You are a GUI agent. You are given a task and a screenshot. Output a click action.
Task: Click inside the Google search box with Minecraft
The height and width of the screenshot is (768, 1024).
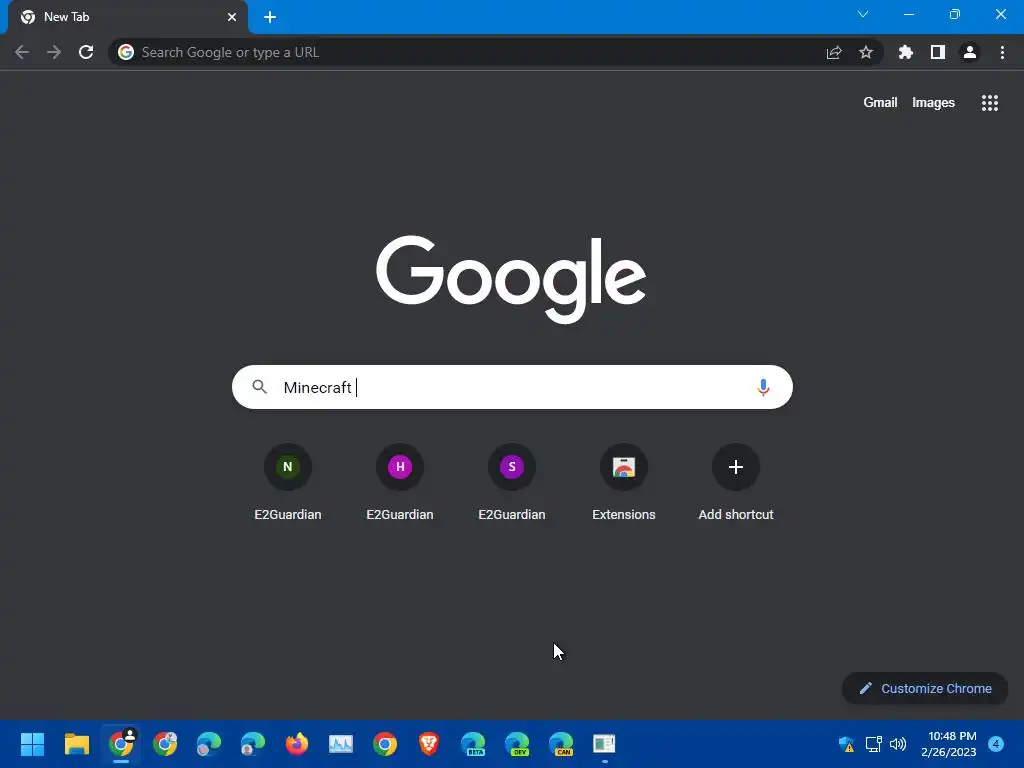(513, 387)
